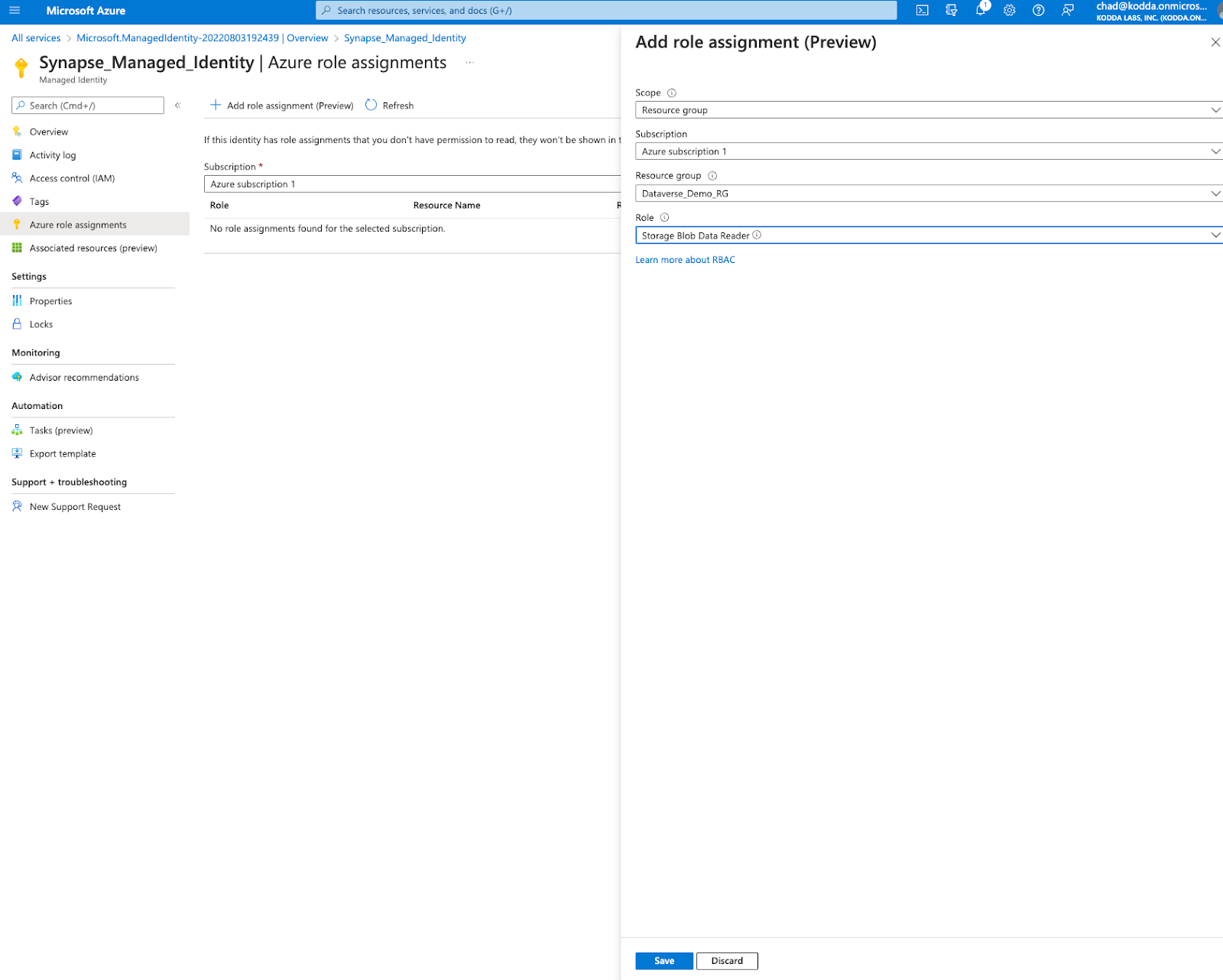Open Overview in the sidebar
This screenshot has width=1223, height=980.
tap(49, 132)
